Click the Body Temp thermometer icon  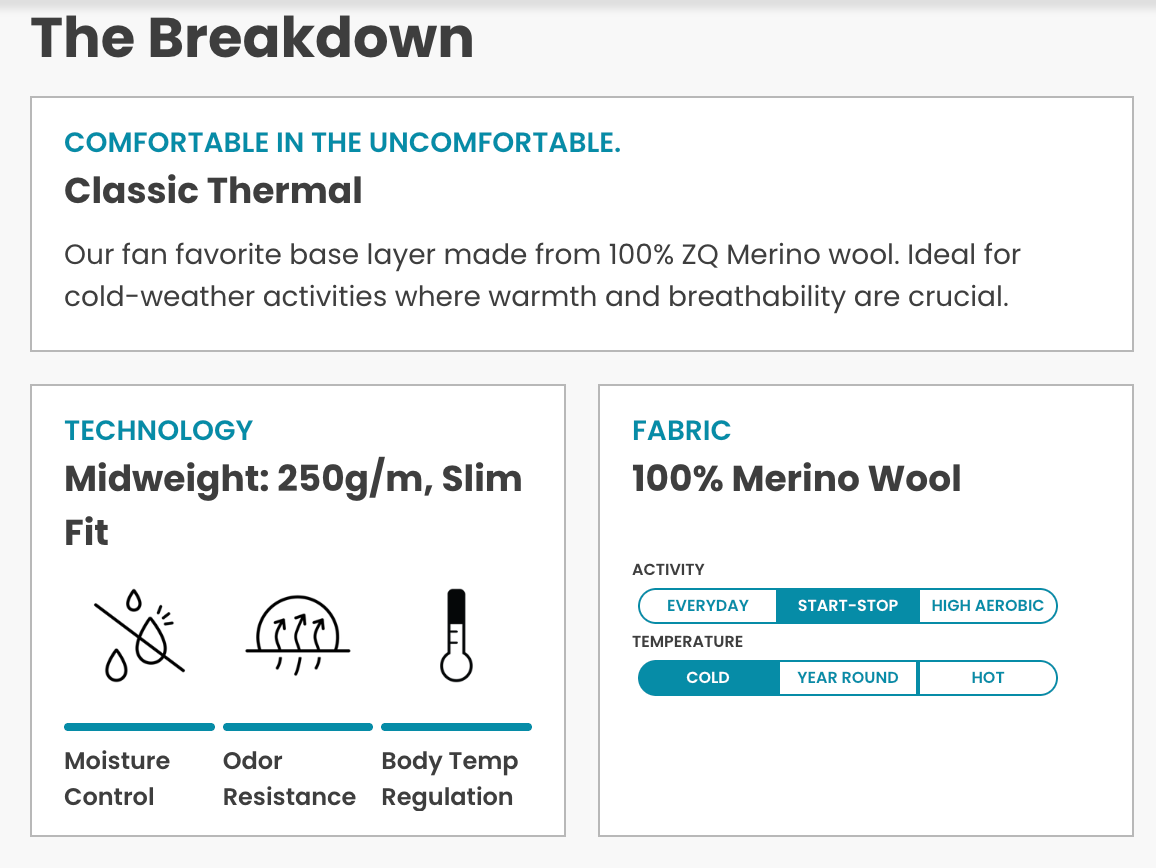click(456, 636)
